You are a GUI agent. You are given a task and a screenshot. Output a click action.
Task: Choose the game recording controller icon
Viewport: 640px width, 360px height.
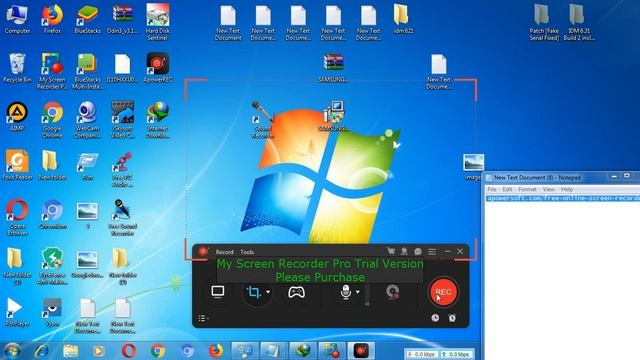pyautogui.click(x=296, y=292)
